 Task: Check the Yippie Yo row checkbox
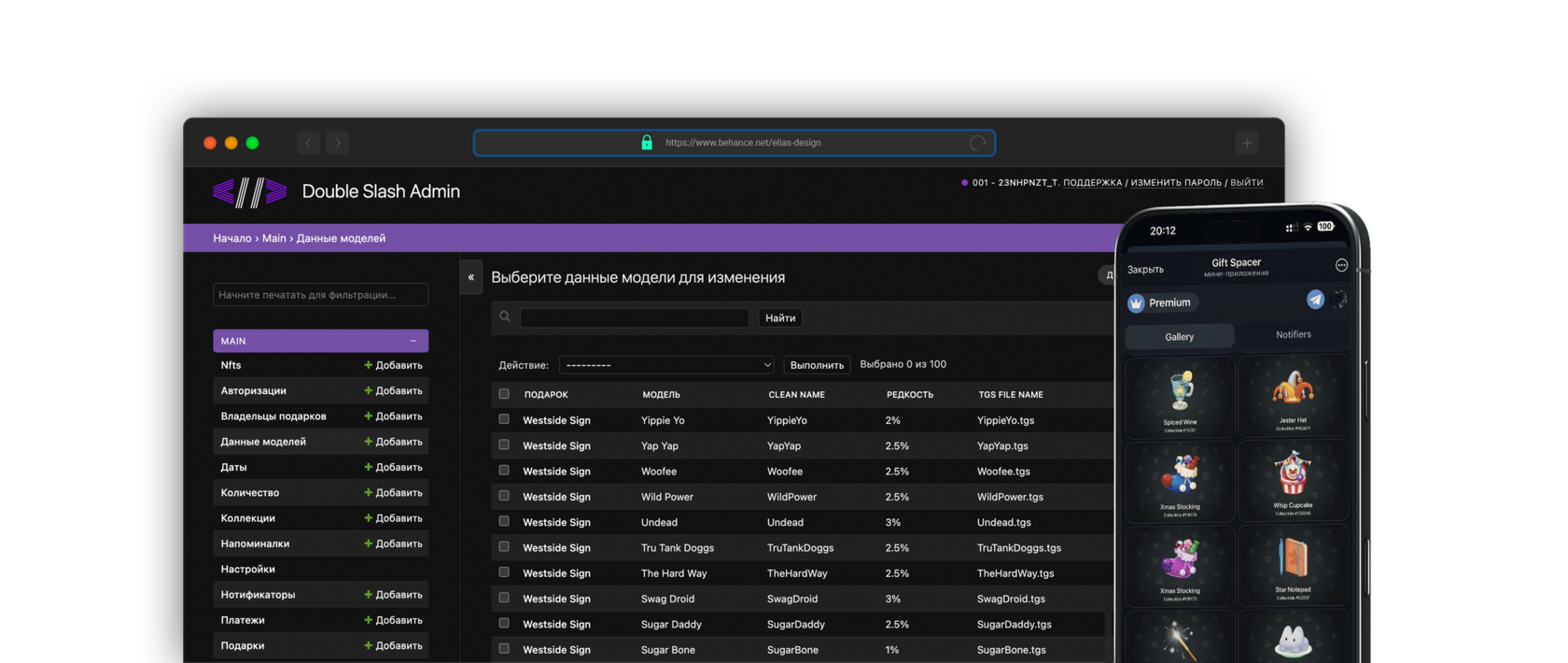click(x=504, y=420)
